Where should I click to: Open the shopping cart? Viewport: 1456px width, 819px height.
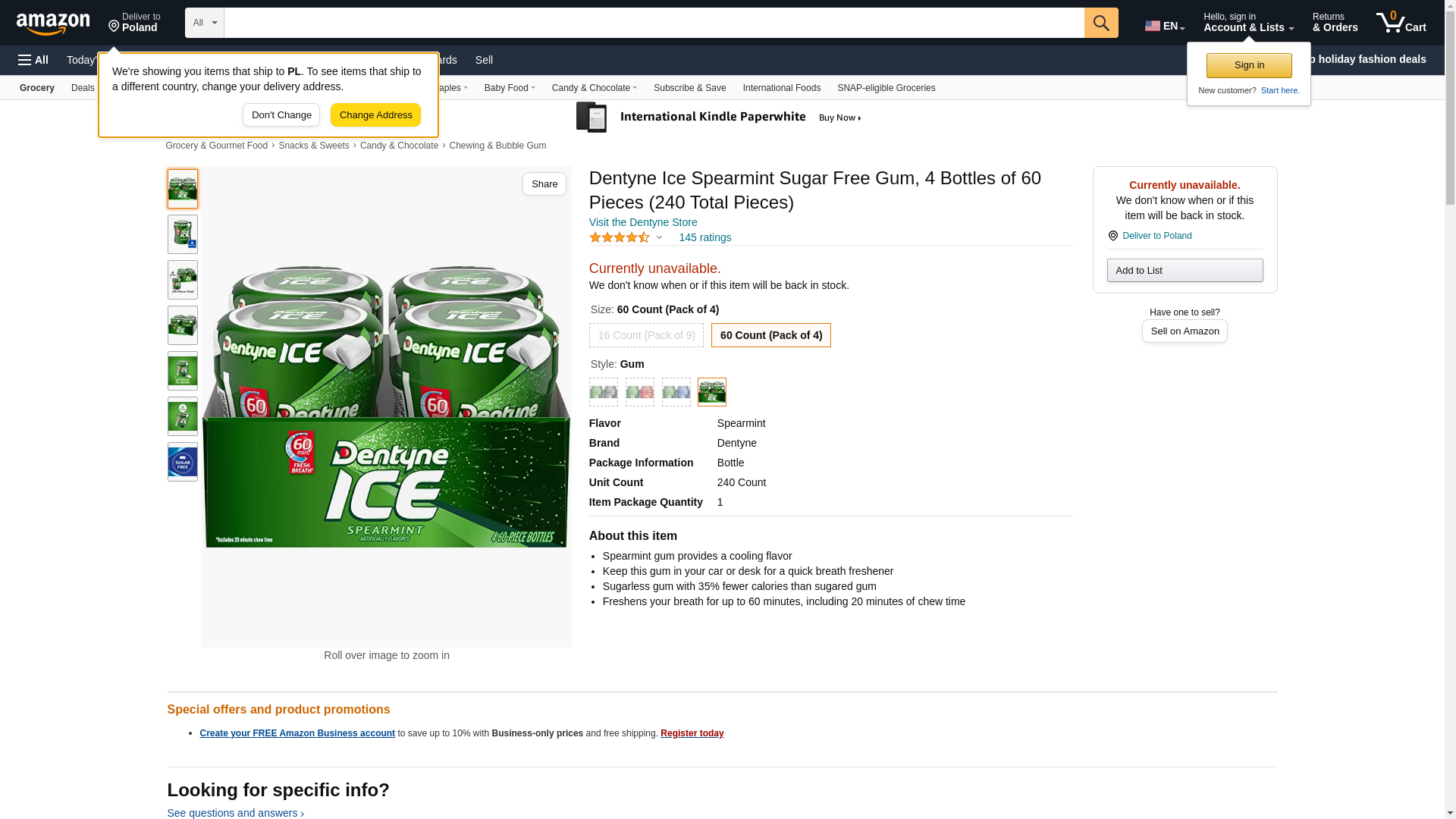[x=1401, y=23]
